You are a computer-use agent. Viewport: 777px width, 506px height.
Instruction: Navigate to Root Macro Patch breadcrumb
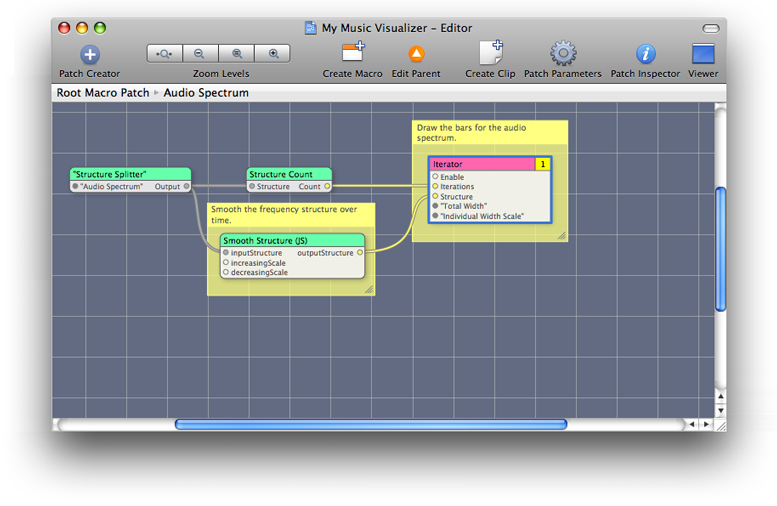pyautogui.click(x=102, y=93)
